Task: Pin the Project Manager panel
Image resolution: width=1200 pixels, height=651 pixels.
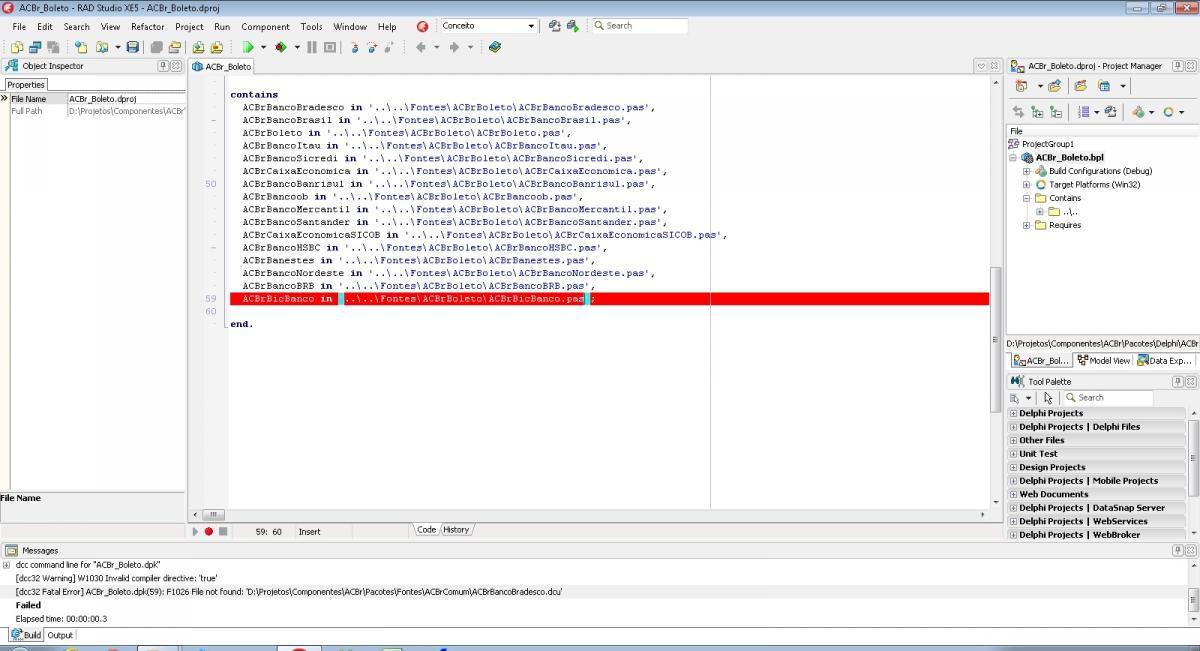Action: pyautogui.click(x=1177, y=66)
